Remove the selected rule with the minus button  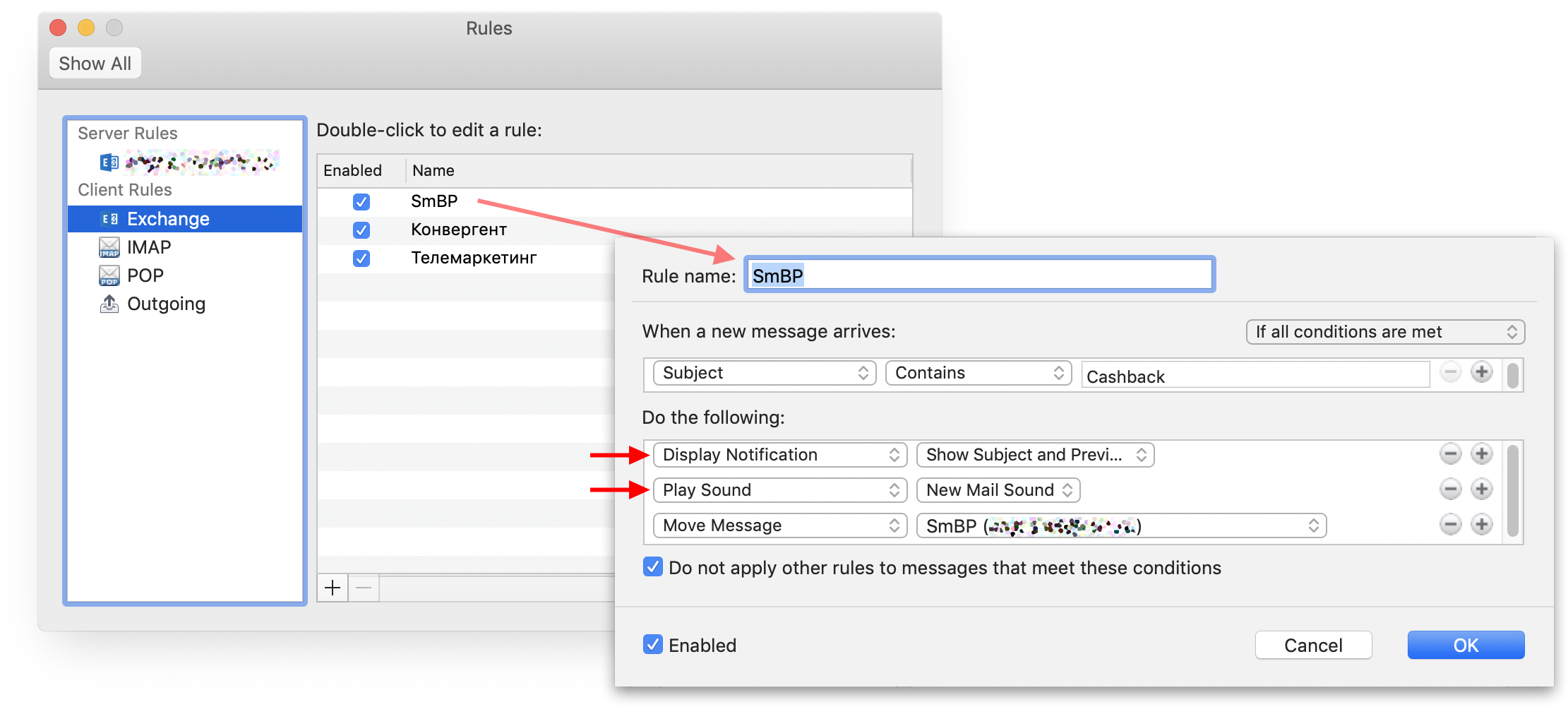364,588
